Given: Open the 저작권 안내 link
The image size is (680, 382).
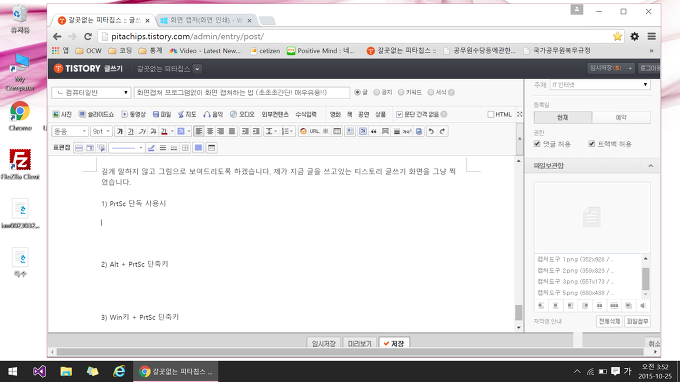Looking at the screenshot, I should coord(547,321).
